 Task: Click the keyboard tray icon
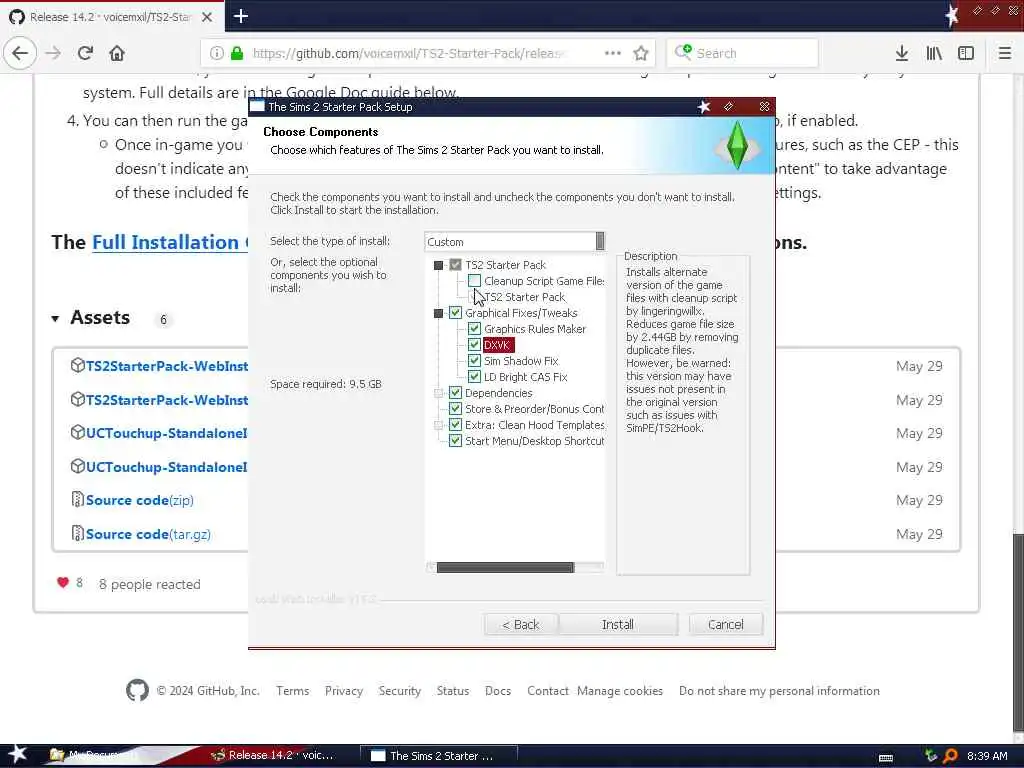[x=886, y=758]
